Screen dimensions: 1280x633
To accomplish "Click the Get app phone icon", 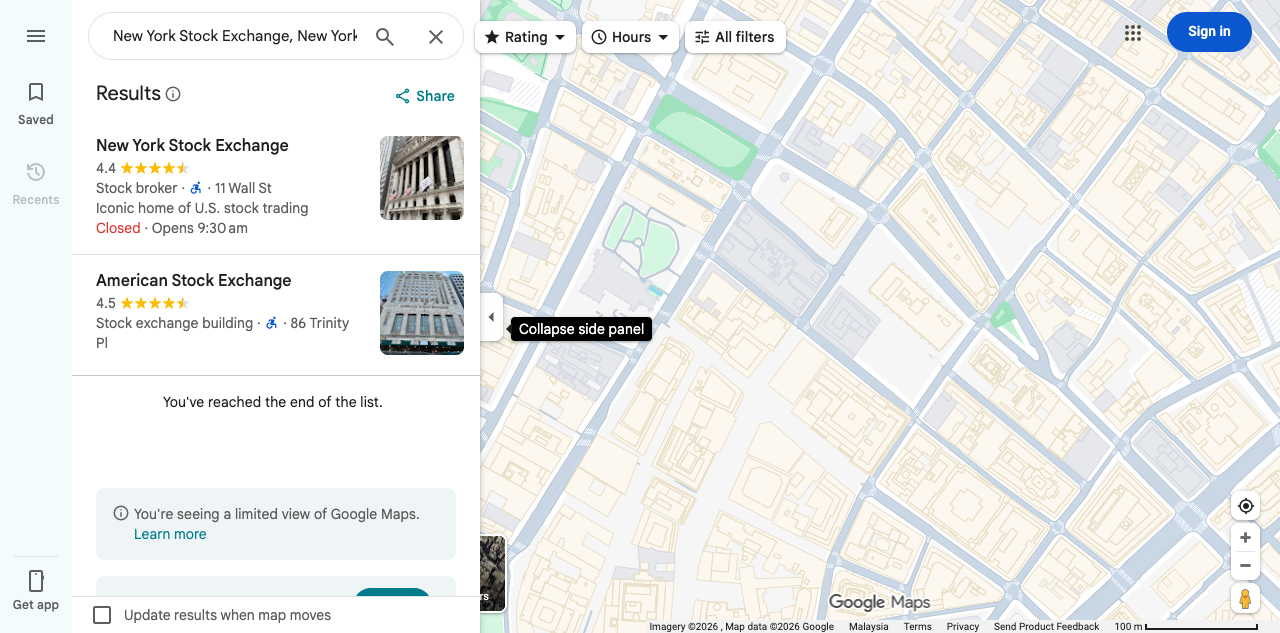I will click(36, 581).
